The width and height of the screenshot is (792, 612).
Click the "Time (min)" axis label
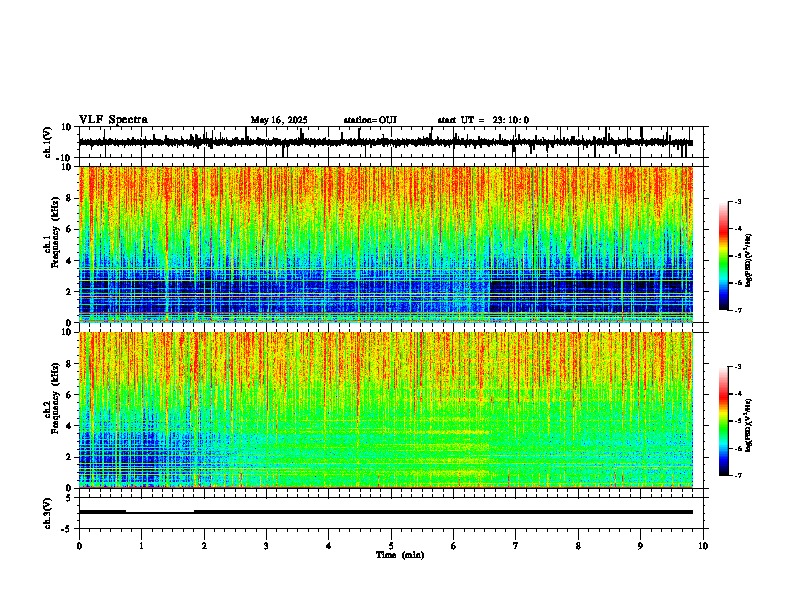400,555
